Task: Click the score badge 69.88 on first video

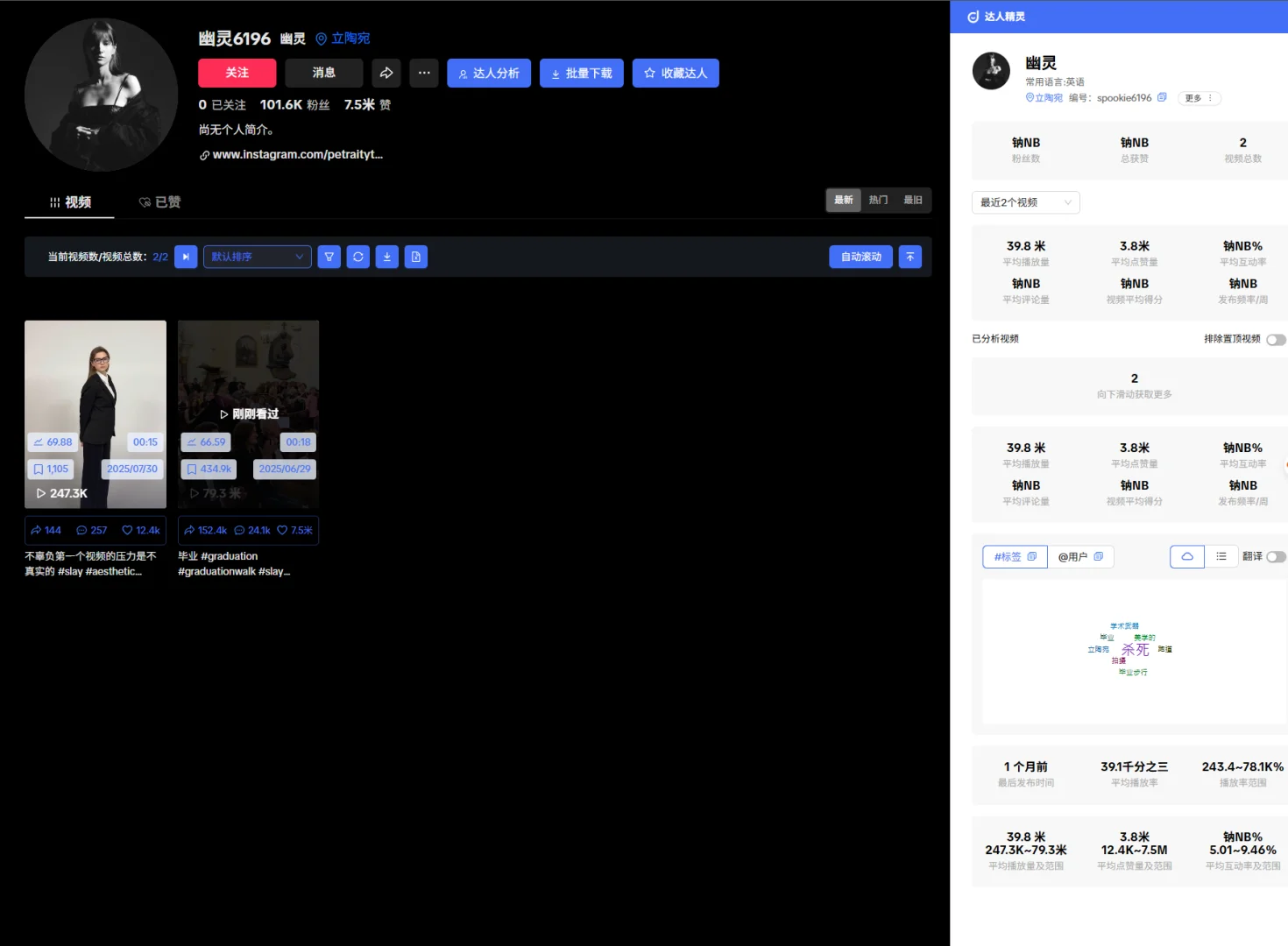Action: point(53,442)
